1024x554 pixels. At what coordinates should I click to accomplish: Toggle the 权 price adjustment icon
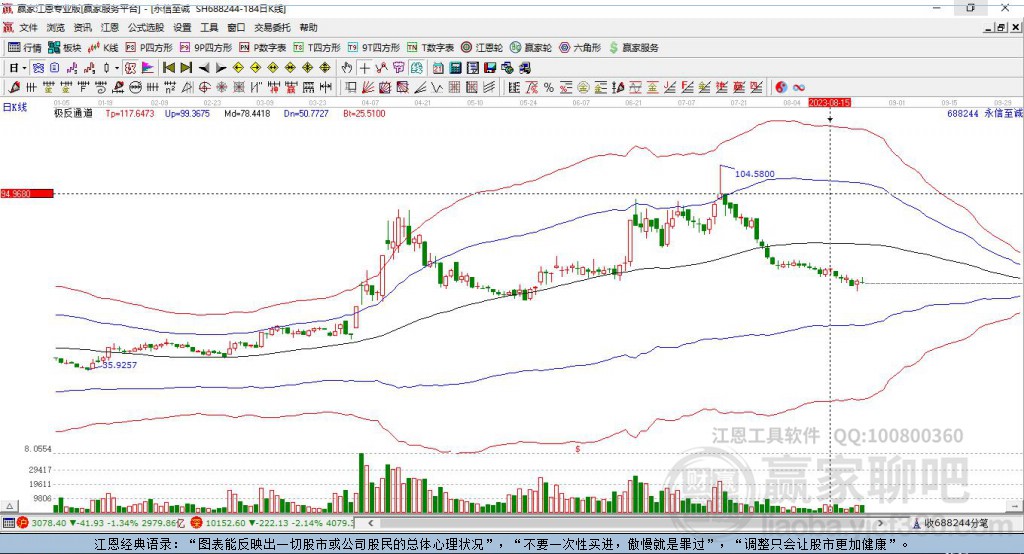click(x=131, y=68)
